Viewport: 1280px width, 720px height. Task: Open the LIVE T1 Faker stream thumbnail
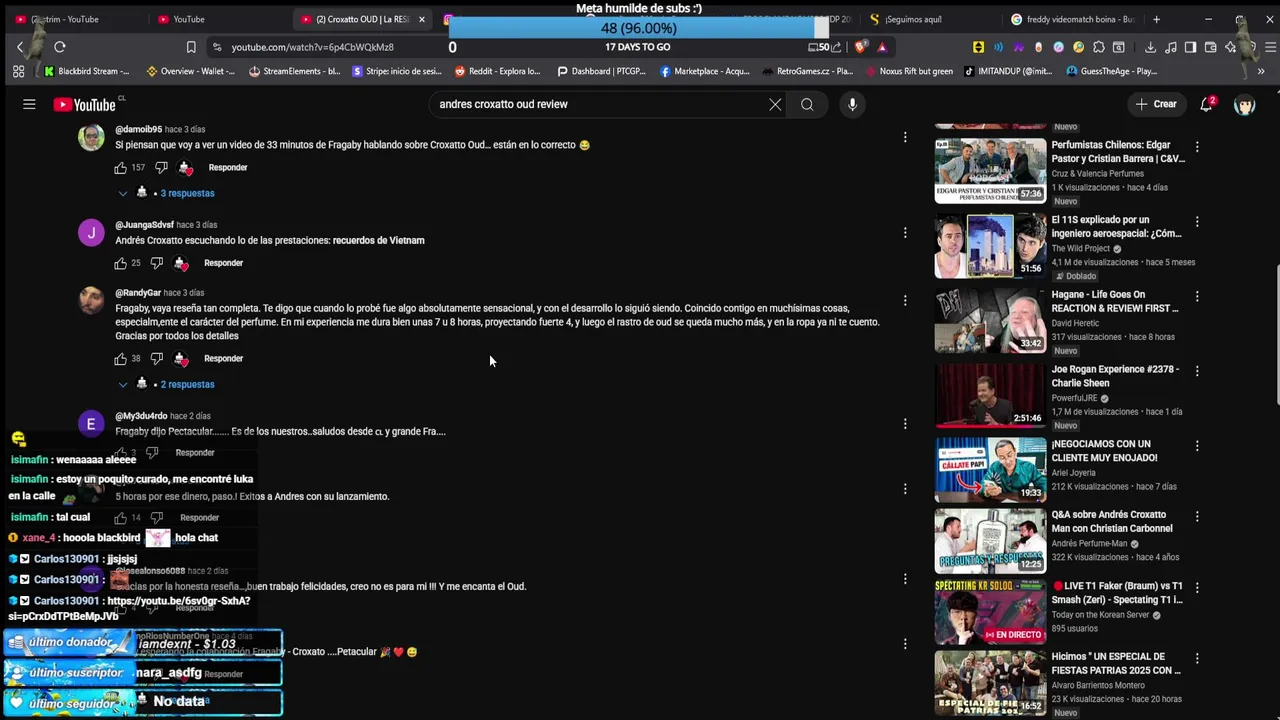coord(990,611)
